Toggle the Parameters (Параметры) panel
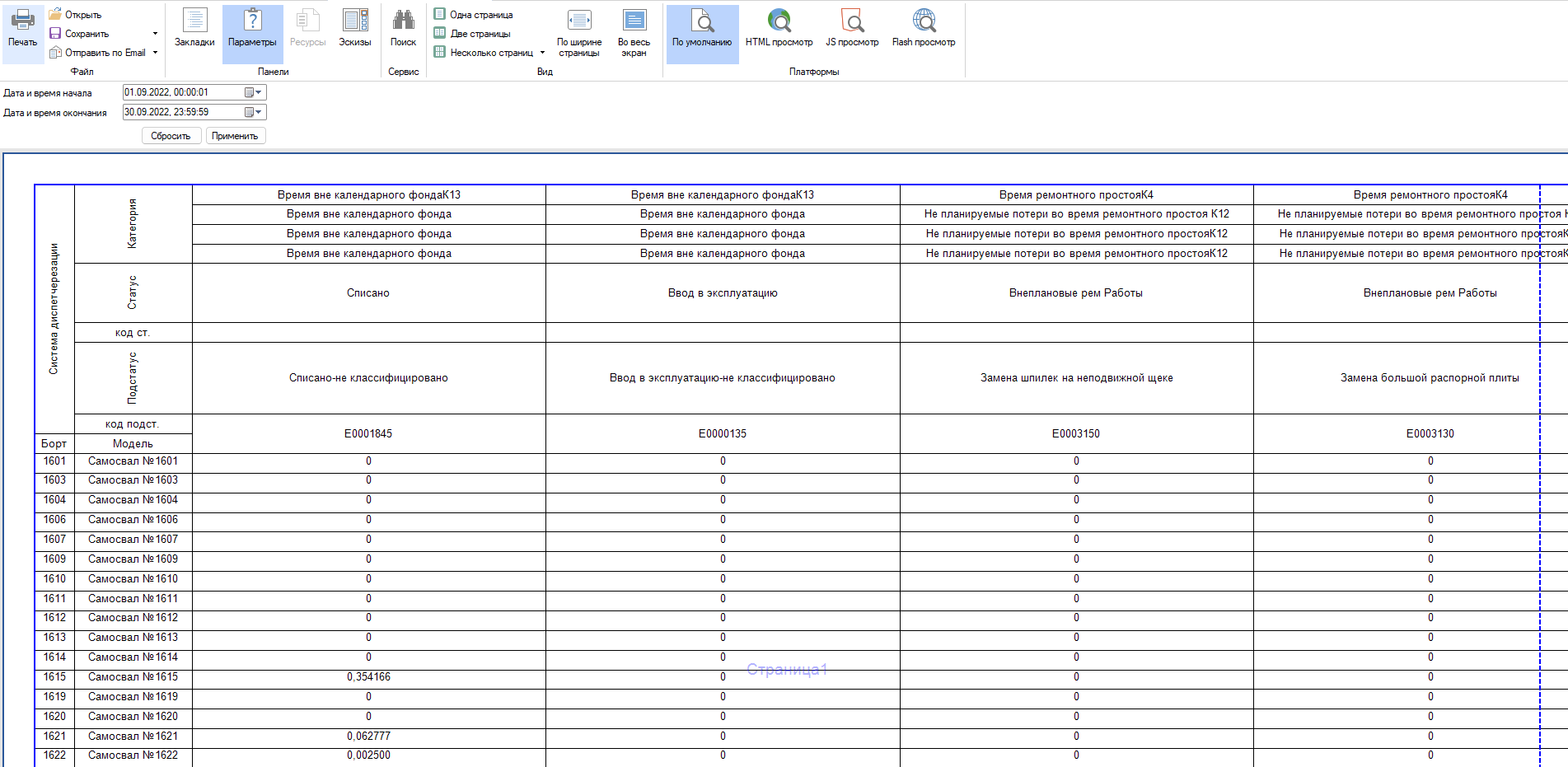The width and height of the screenshot is (1568, 767). click(x=252, y=29)
